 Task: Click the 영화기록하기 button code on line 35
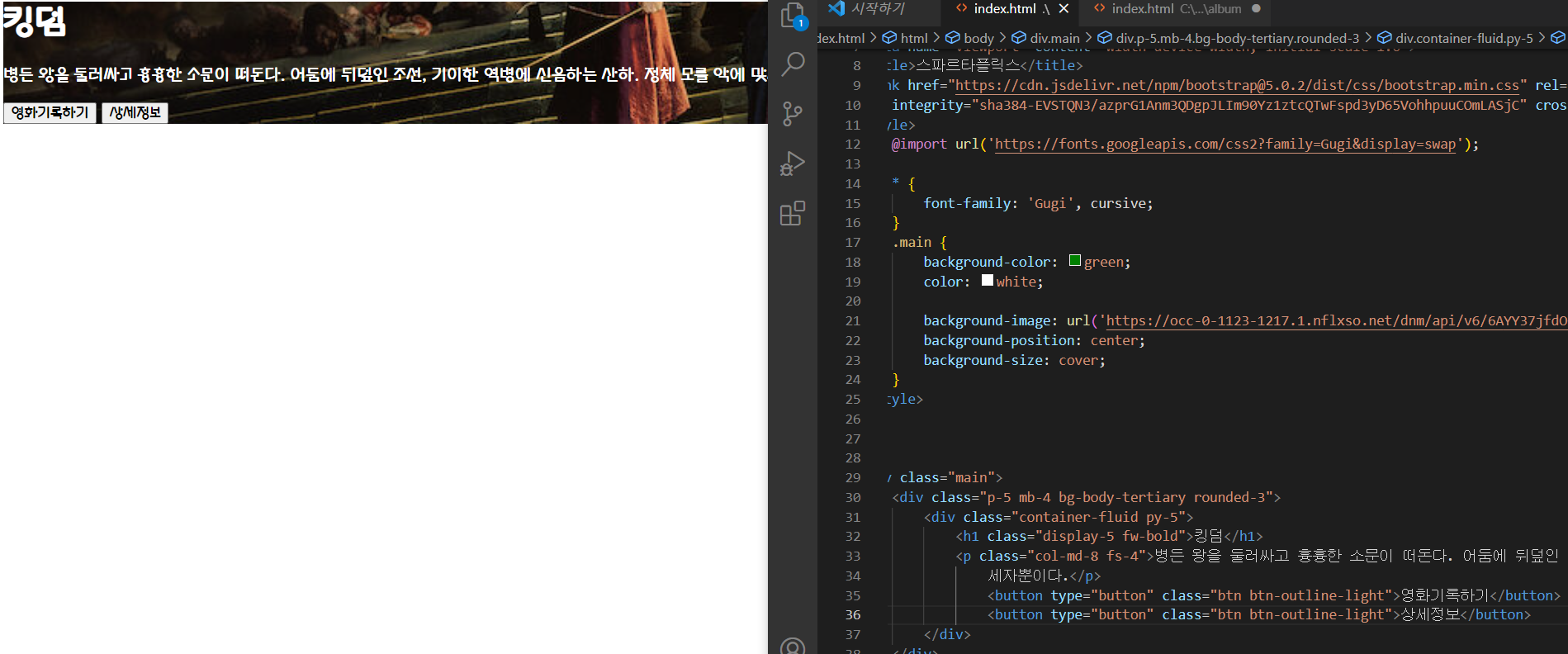point(1274,595)
